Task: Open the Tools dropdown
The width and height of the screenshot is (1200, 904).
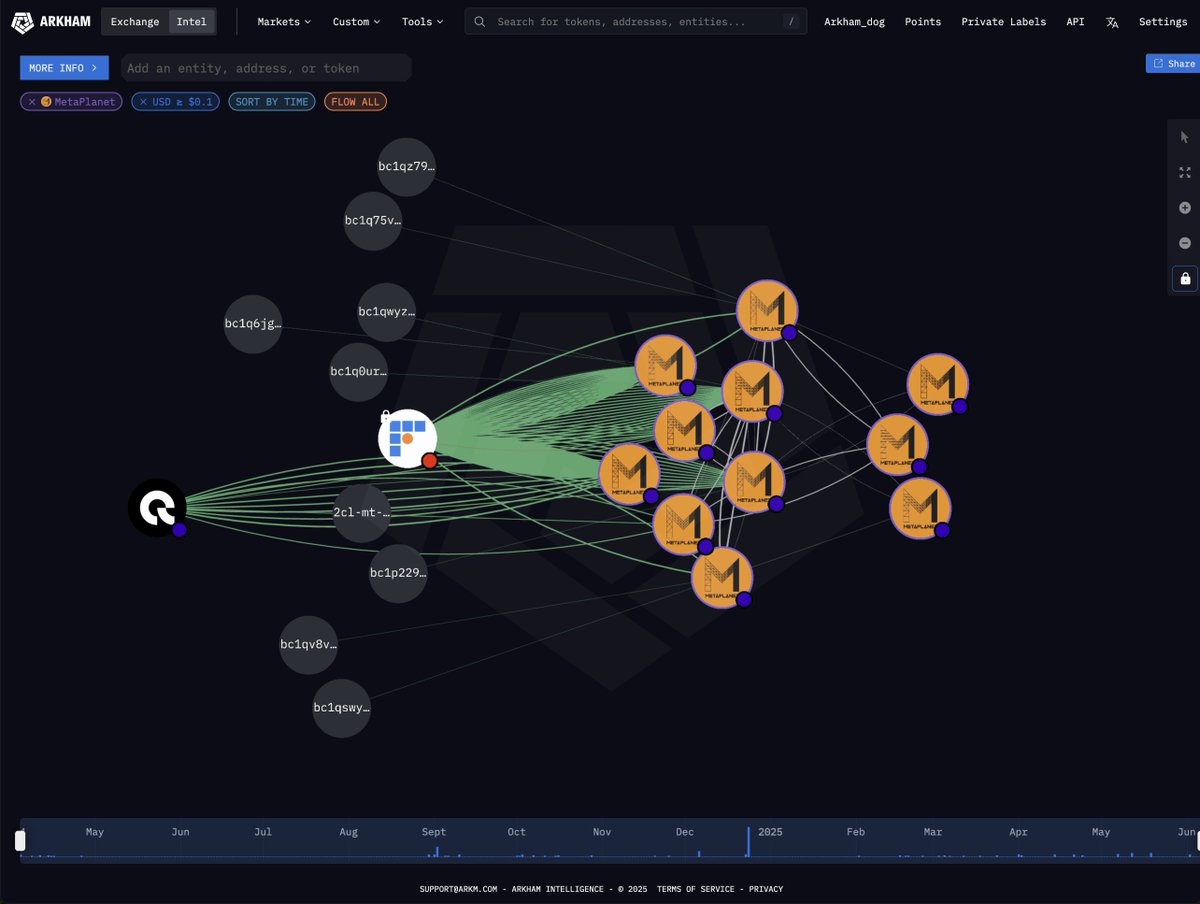Action: 422,21
